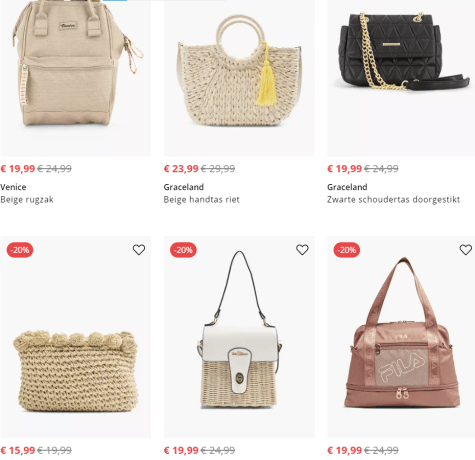
Task: Open the Beige rugzak product link
Action: (x=27, y=200)
